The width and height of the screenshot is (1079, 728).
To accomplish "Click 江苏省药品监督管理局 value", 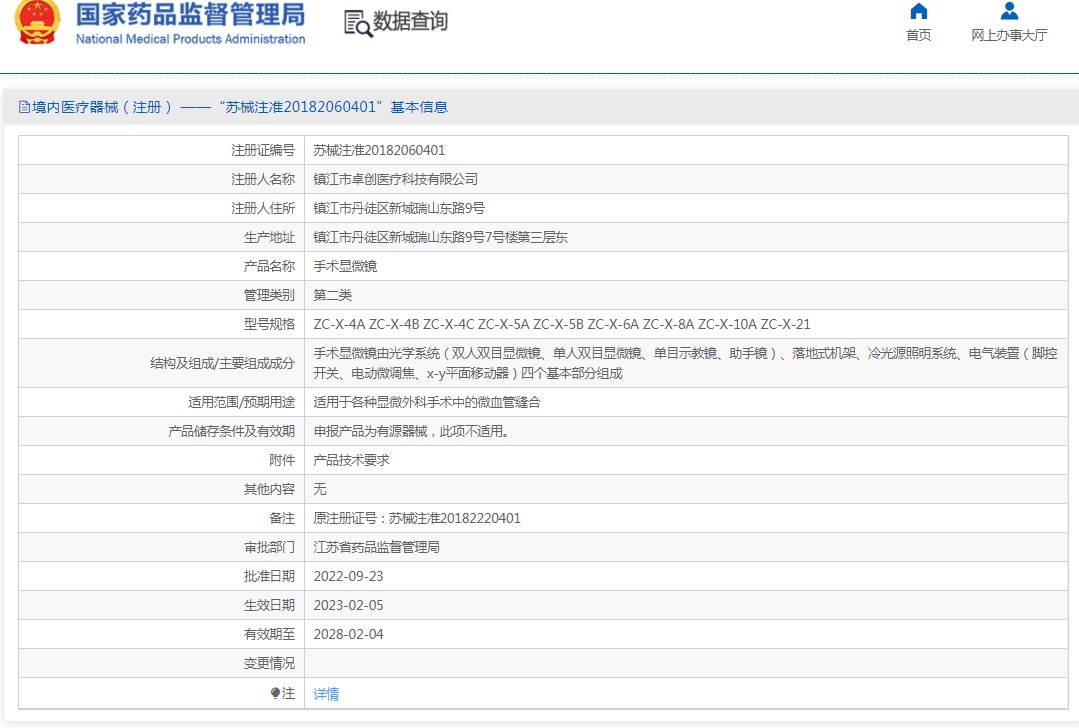I will (376, 547).
